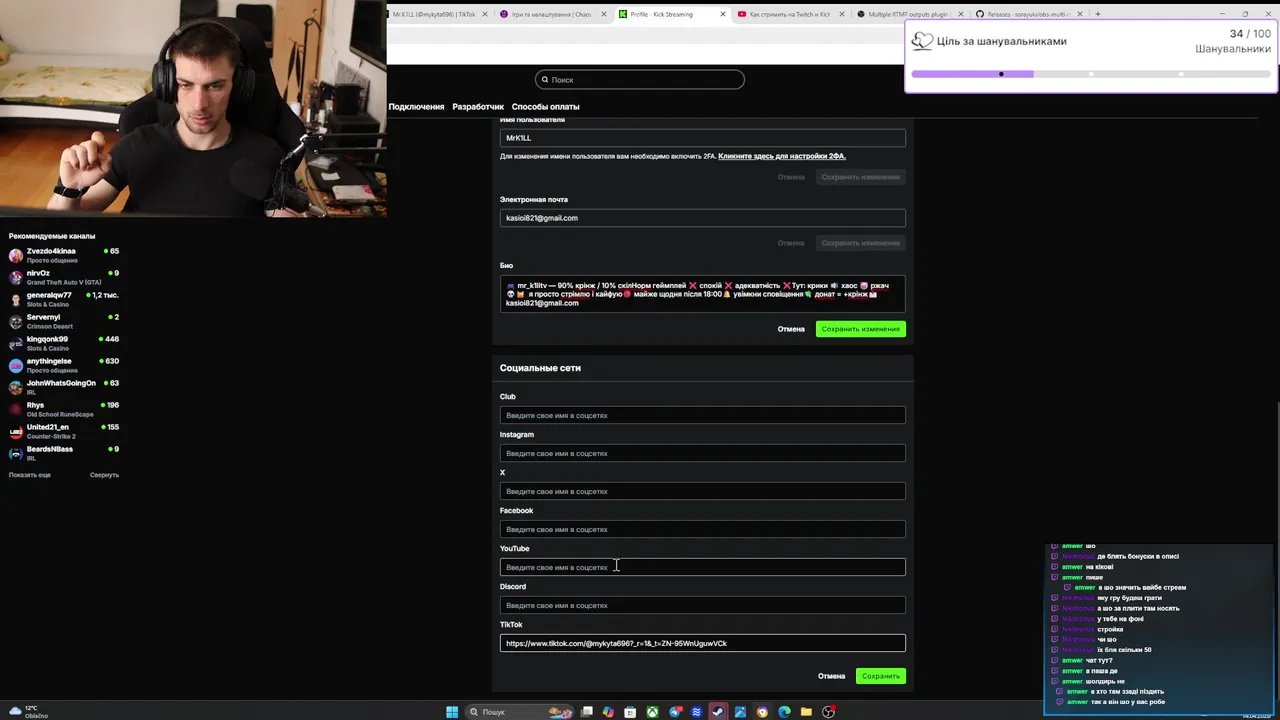Click the heart icon on the follower goal widget
Viewport: 1280px width, 720px height.
pyautogui.click(x=922, y=41)
